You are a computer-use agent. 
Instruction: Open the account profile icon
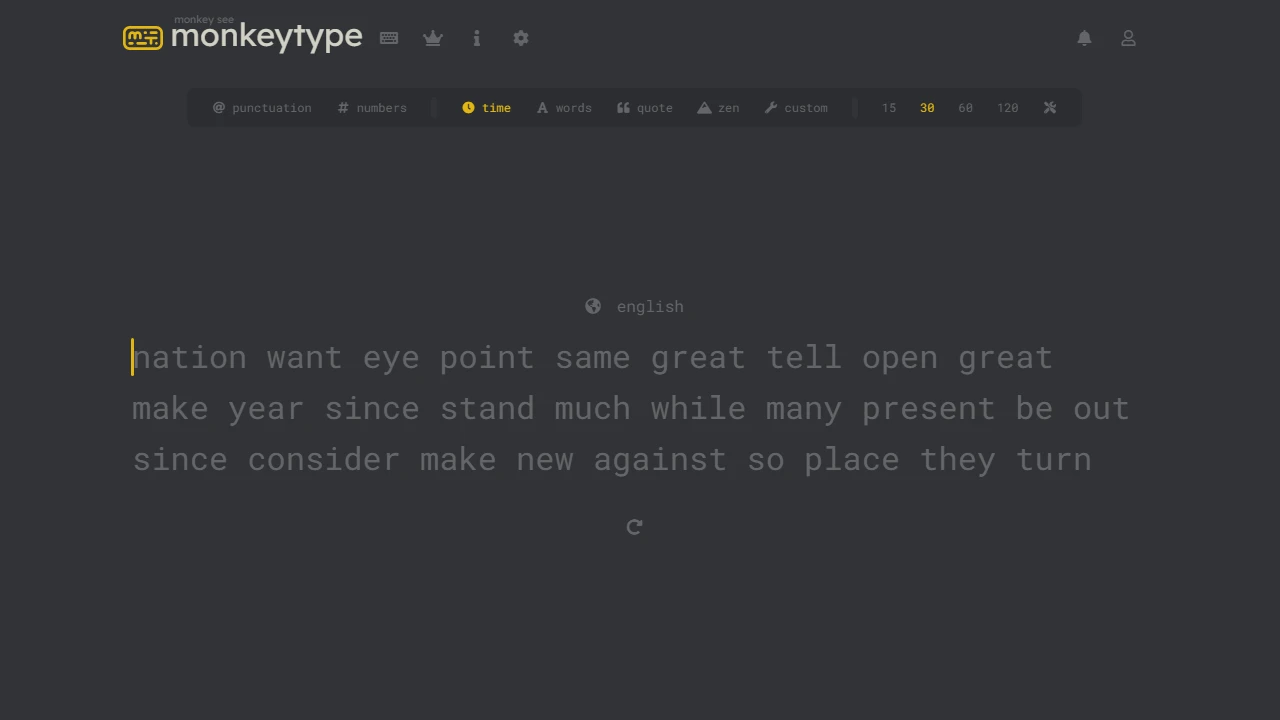coord(1128,38)
